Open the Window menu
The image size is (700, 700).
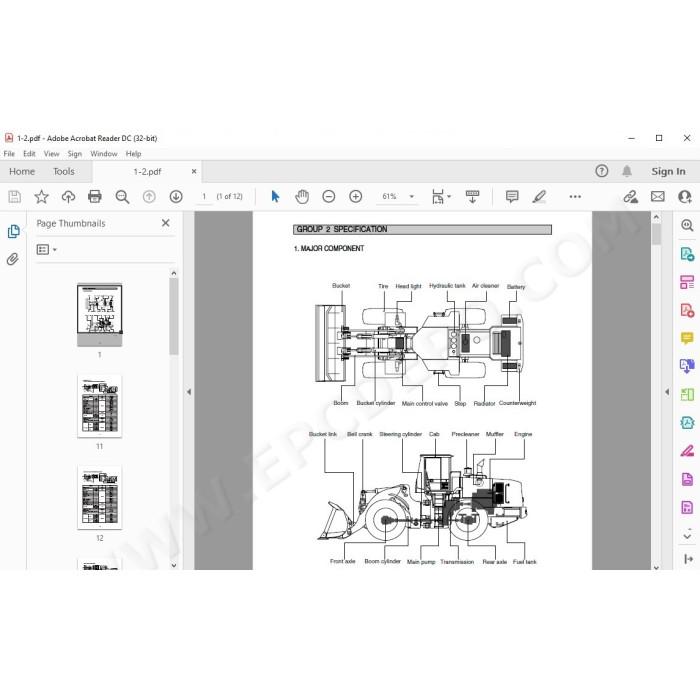point(104,154)
